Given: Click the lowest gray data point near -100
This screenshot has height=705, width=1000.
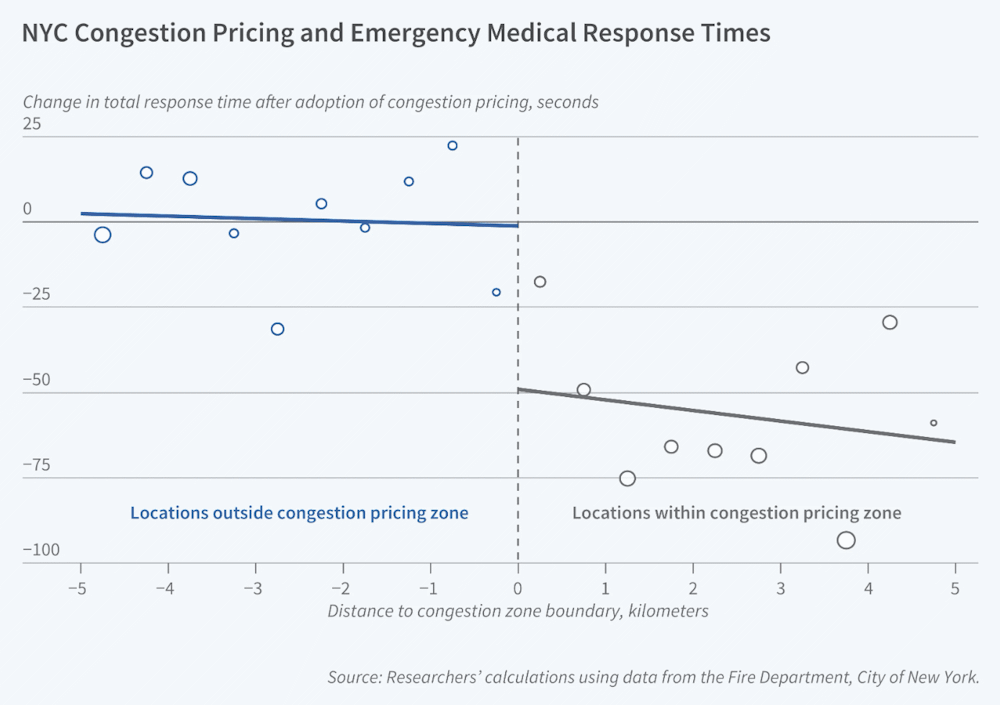Looking at the screenshot, I should tap(846, 540).
